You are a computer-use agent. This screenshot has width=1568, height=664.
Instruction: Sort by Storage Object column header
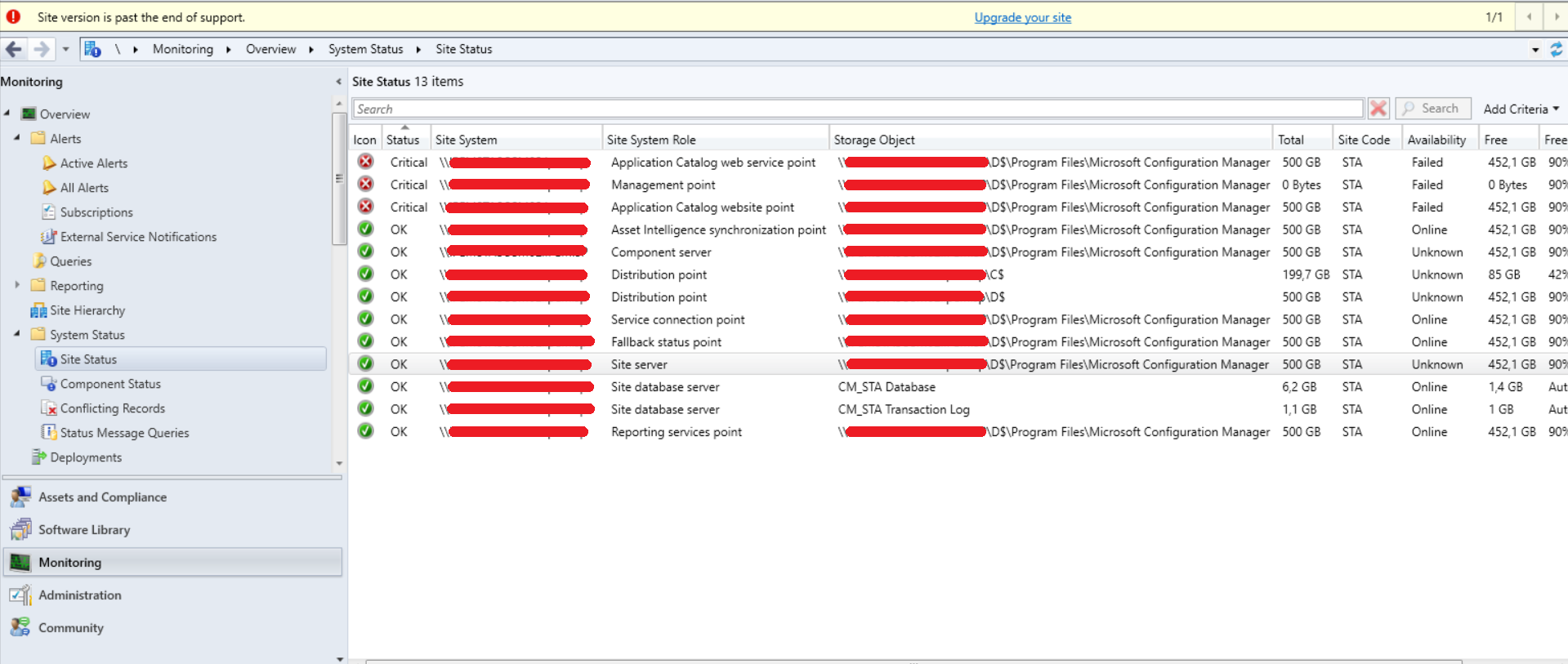pos(1050,140)
